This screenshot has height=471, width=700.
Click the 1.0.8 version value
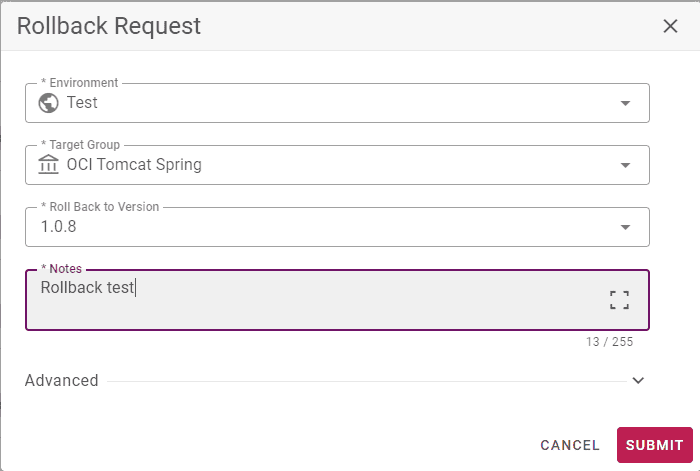coord(58,226)
